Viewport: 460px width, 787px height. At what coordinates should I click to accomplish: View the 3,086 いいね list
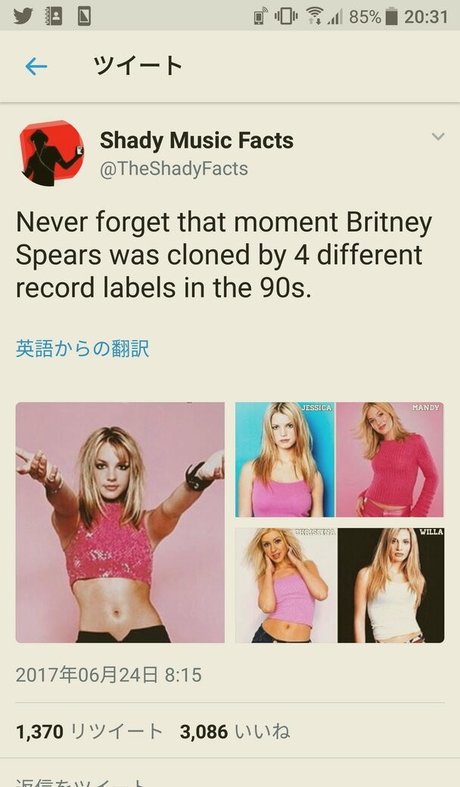[235, 732]
